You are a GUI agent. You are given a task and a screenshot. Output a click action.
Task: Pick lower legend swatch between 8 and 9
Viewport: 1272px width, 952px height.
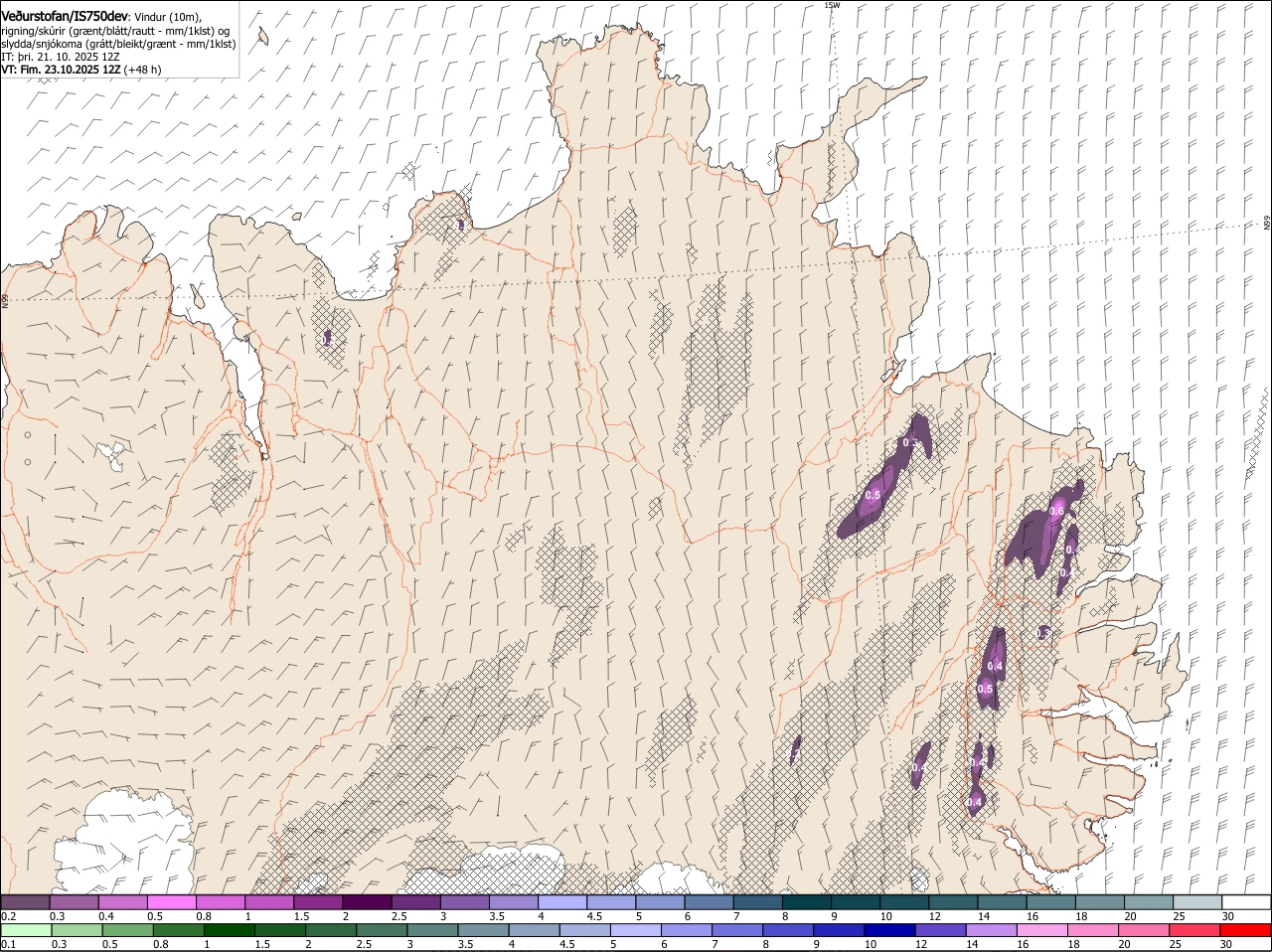[787, 930]
